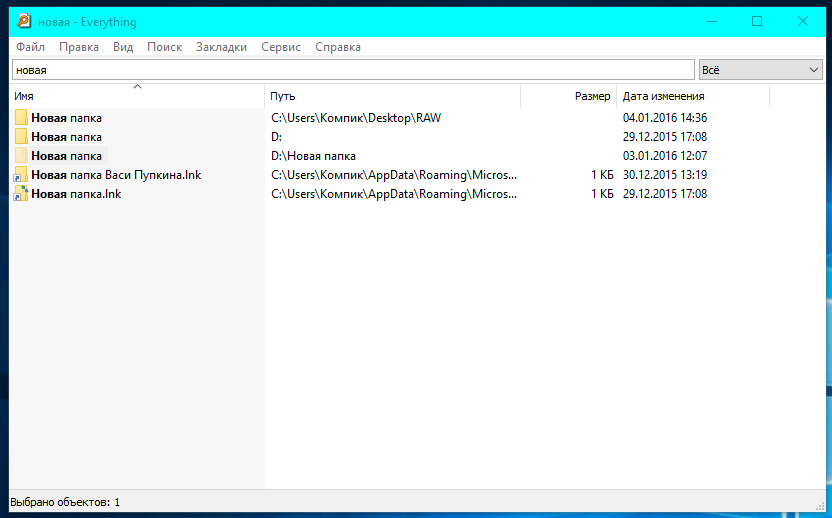Click the window resize grip in status bar
Screen dimensions: 832x518
820,506
